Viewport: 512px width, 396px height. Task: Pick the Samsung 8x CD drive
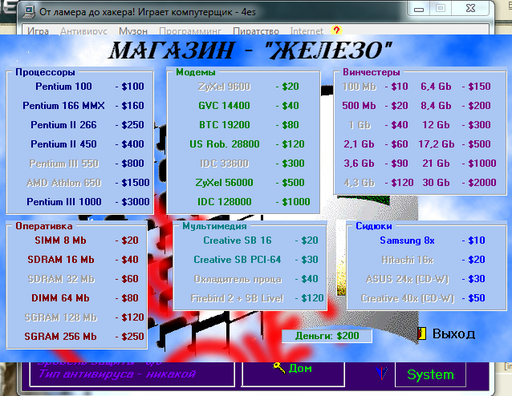407,240
